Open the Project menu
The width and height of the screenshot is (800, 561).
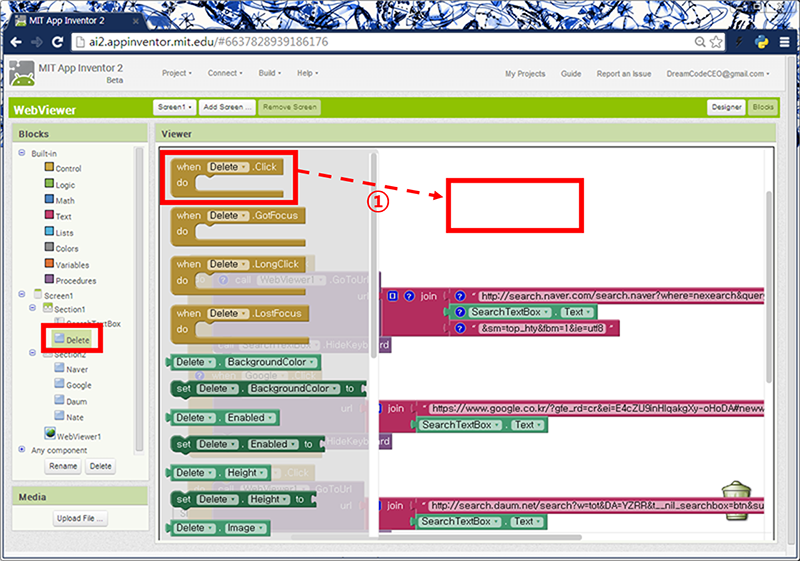(177, 73)
